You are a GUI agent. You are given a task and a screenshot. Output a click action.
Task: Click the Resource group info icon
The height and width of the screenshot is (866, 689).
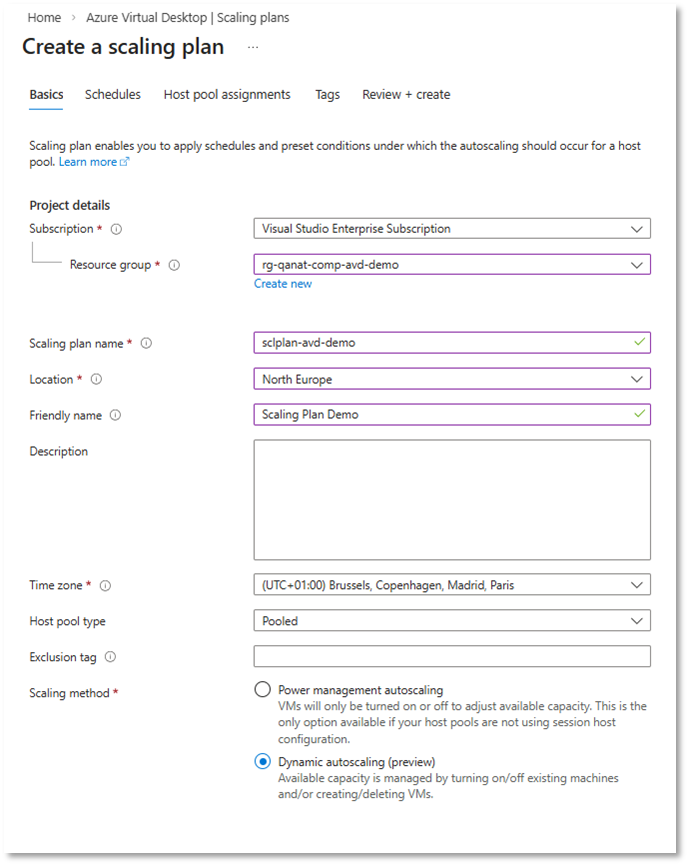coord(172,264)
